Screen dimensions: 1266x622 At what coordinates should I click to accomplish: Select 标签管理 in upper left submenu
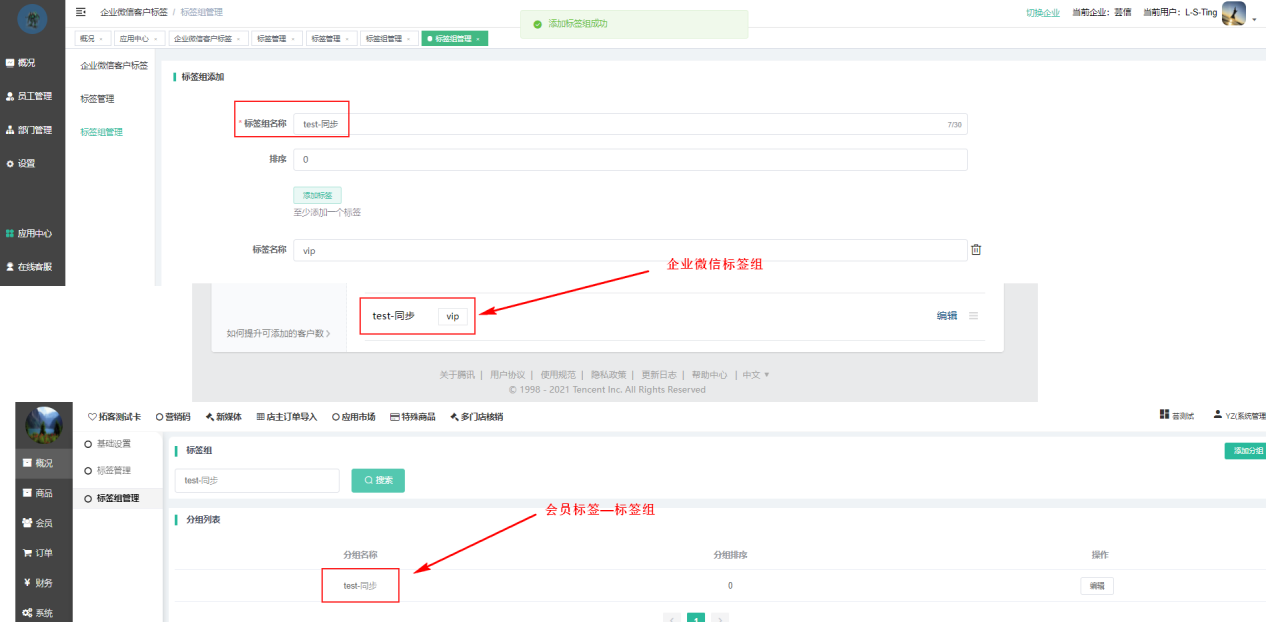click(x=97, y=99)
